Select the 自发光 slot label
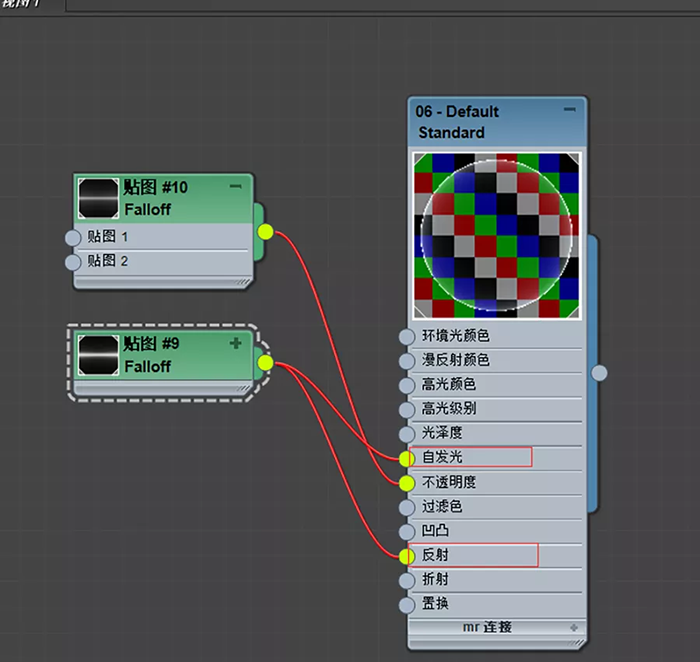Viewport: 700px width, 662px height. [x=442, y=457]
